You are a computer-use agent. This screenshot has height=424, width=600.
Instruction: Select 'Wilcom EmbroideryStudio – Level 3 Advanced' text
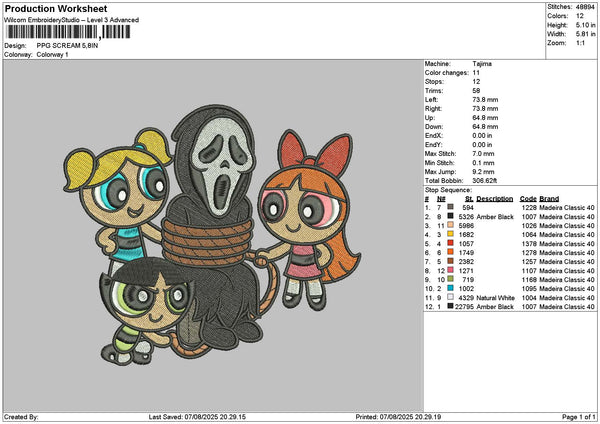(72, 20)
